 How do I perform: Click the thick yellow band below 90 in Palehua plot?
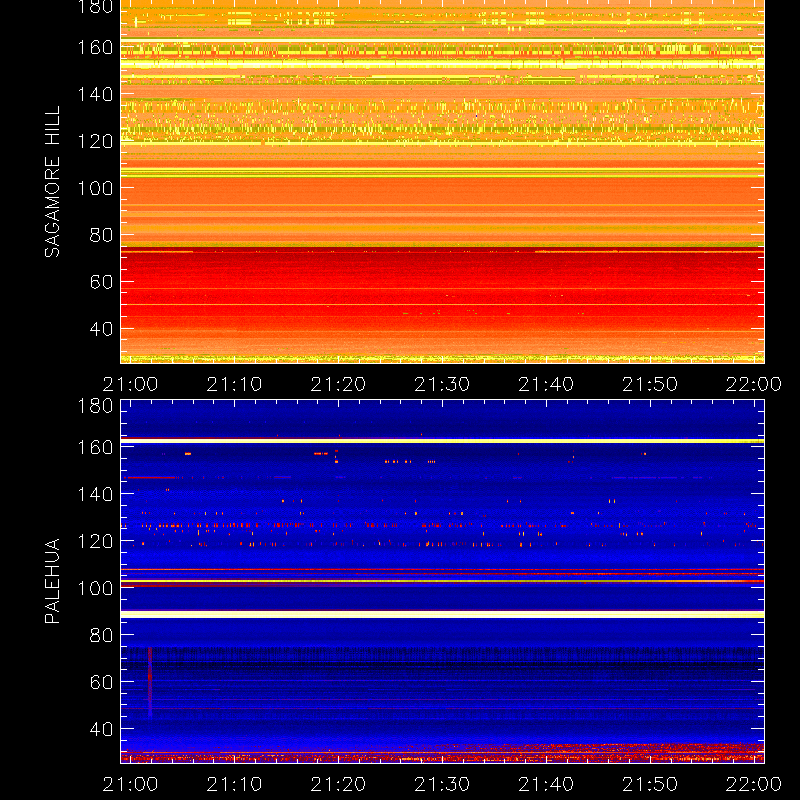click(442, 615)
